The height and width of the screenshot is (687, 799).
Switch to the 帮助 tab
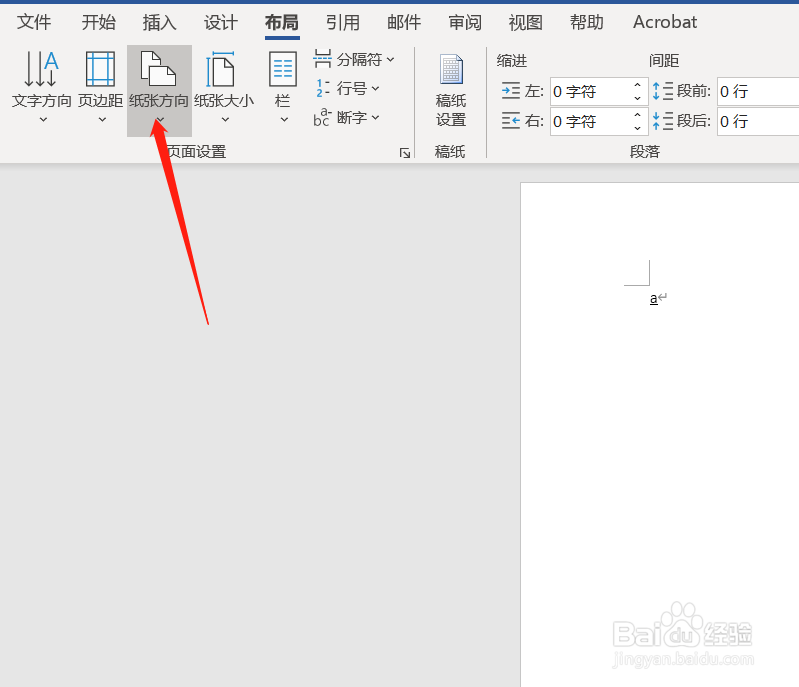[x=587, y=22]
